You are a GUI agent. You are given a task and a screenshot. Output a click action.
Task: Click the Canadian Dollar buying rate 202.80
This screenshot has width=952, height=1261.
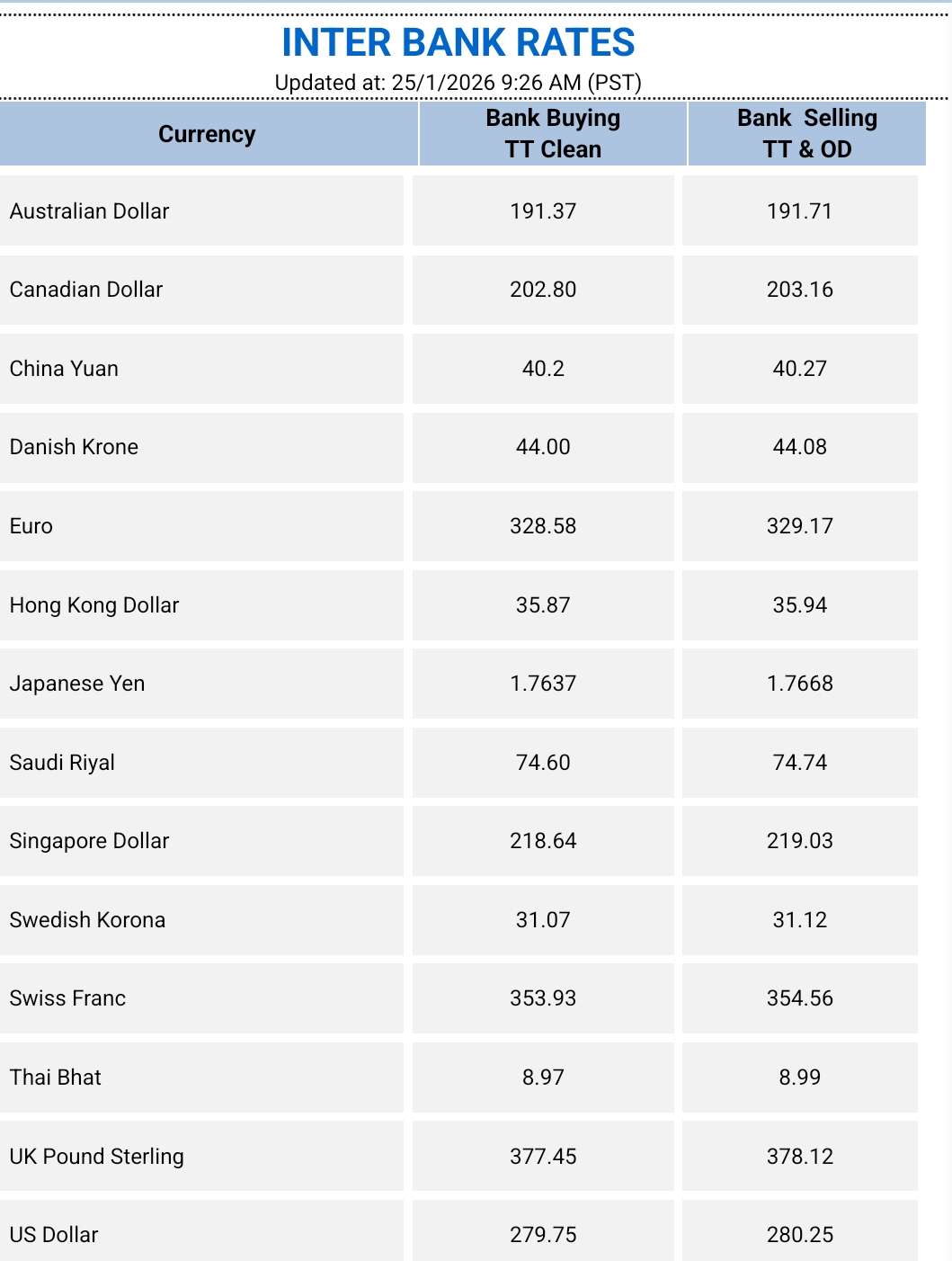pyautogui.click(x=543, y=290)
